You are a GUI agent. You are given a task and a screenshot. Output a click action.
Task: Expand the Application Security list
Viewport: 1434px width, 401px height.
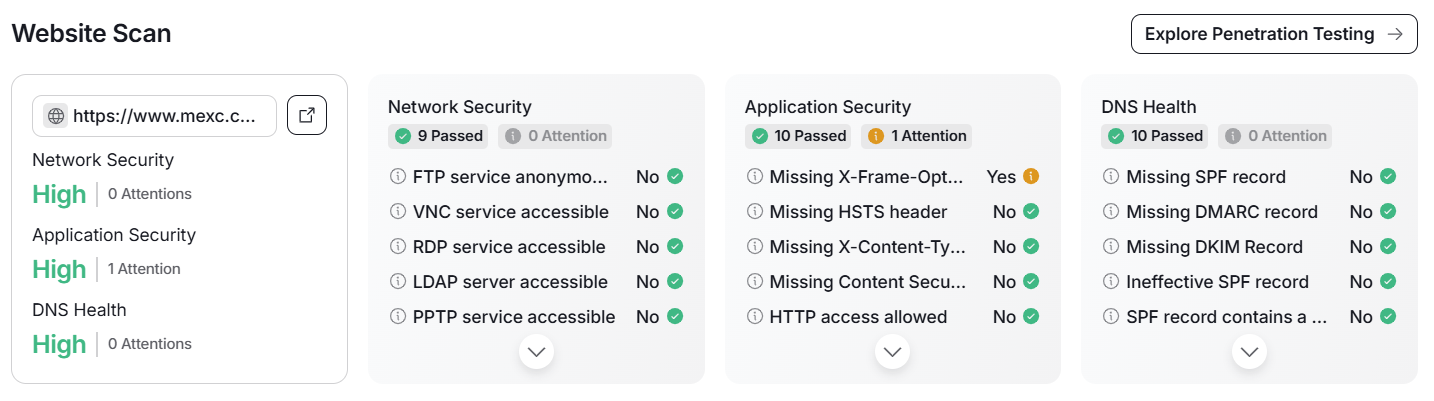pyautogui.click(x=893, y=352)
